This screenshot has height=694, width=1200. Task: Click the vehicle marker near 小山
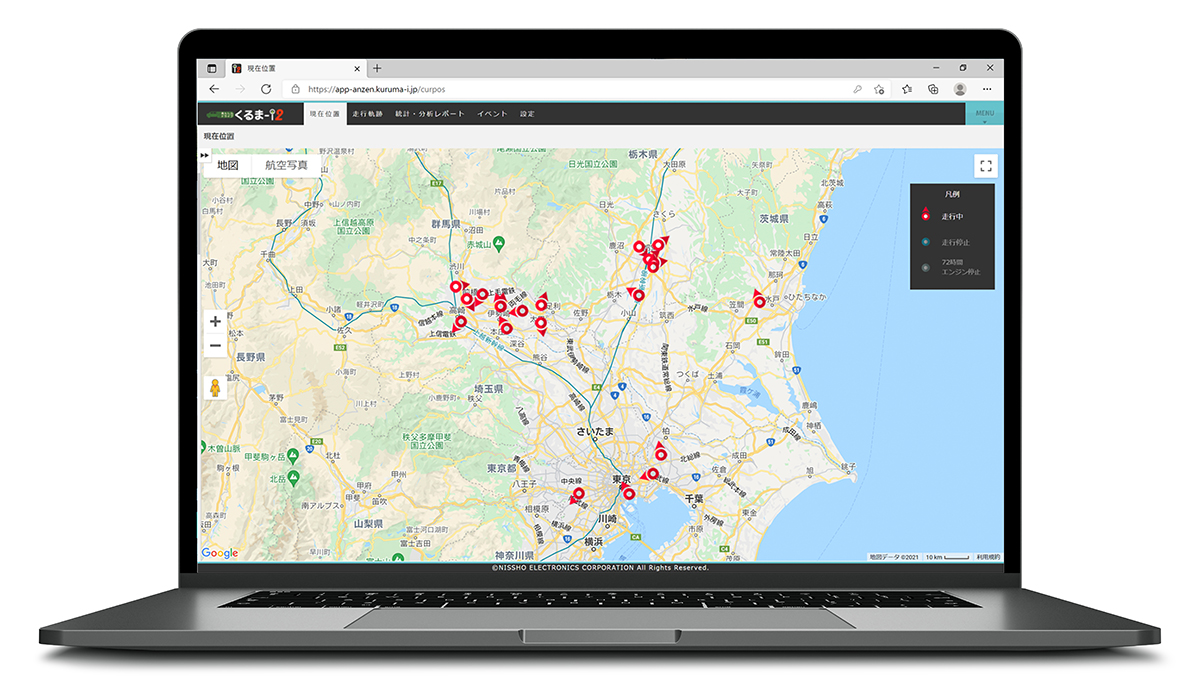[638, 295]
